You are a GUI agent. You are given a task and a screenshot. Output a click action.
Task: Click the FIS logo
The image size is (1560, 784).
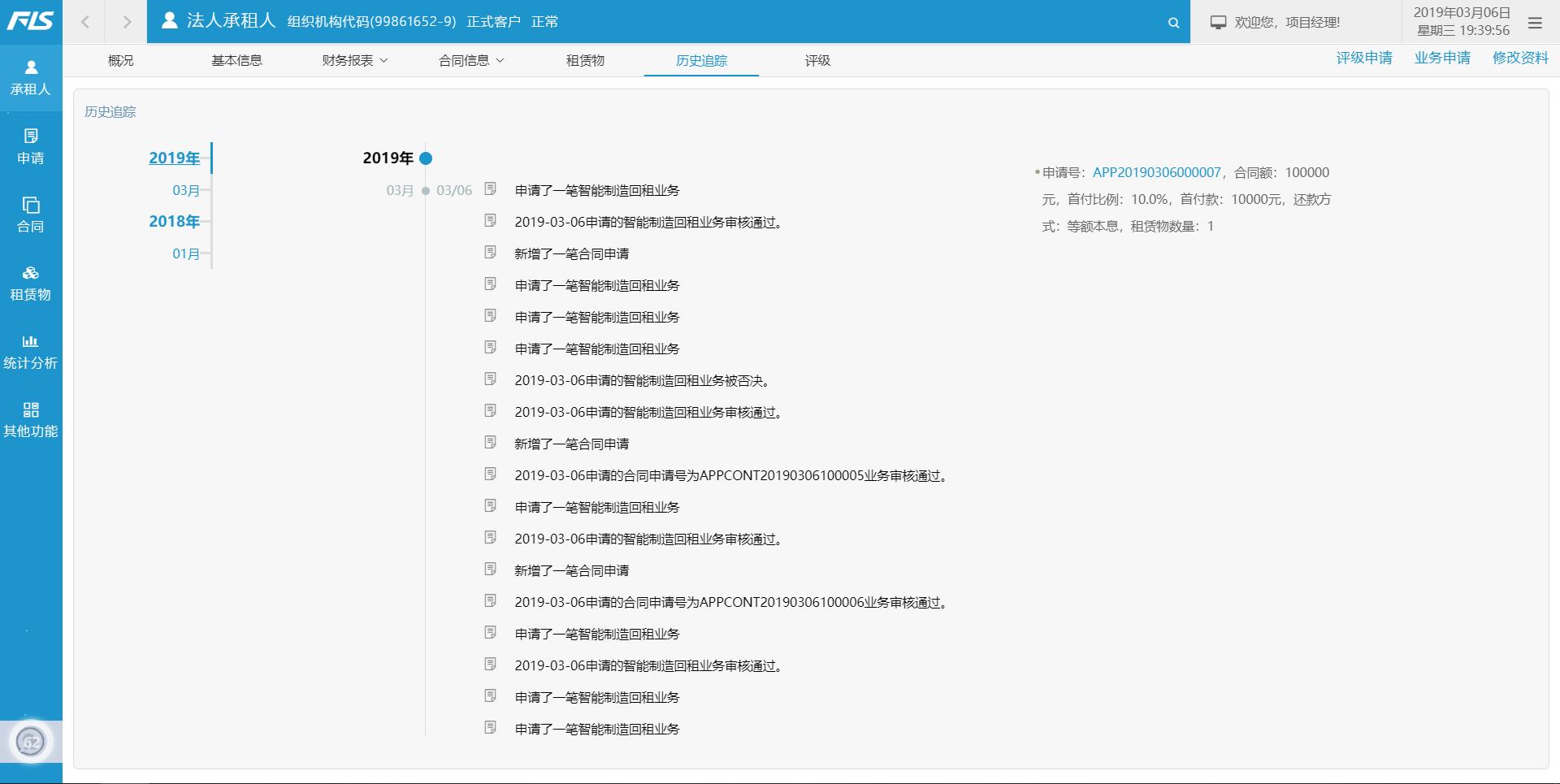point(30,21)
